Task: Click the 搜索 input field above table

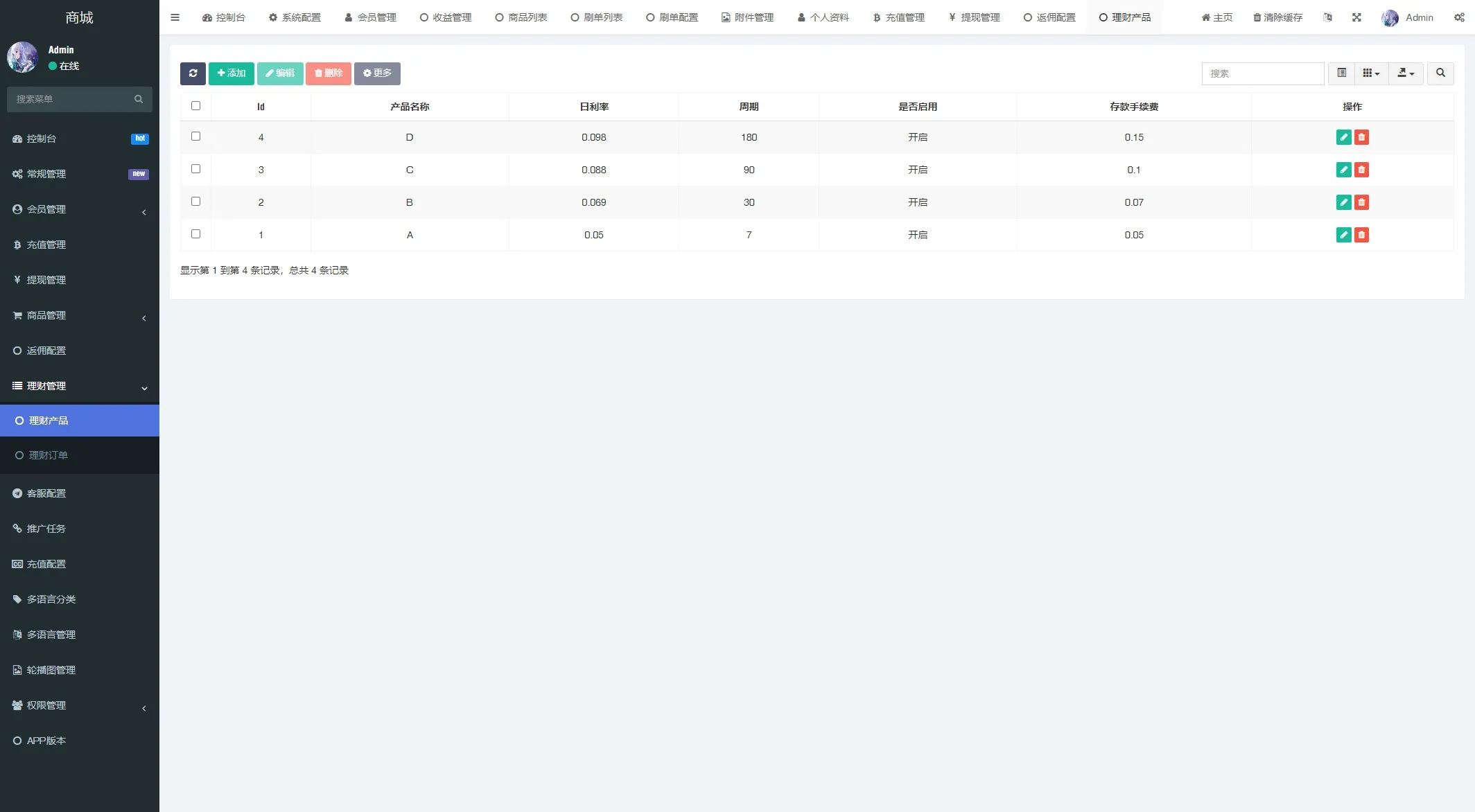Action: click(1262, 73)
